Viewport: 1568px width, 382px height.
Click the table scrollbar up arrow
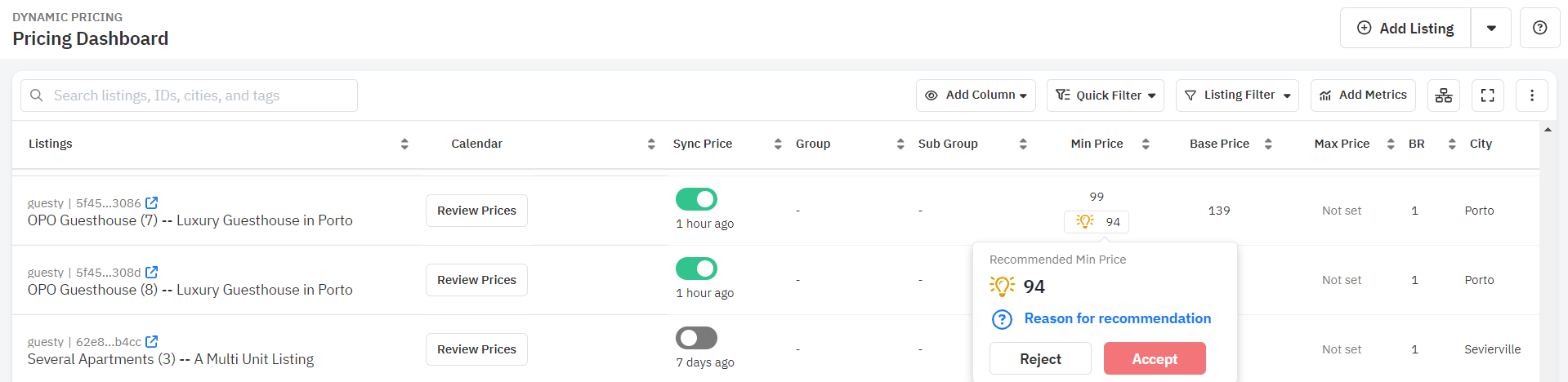click(1548, 130)
